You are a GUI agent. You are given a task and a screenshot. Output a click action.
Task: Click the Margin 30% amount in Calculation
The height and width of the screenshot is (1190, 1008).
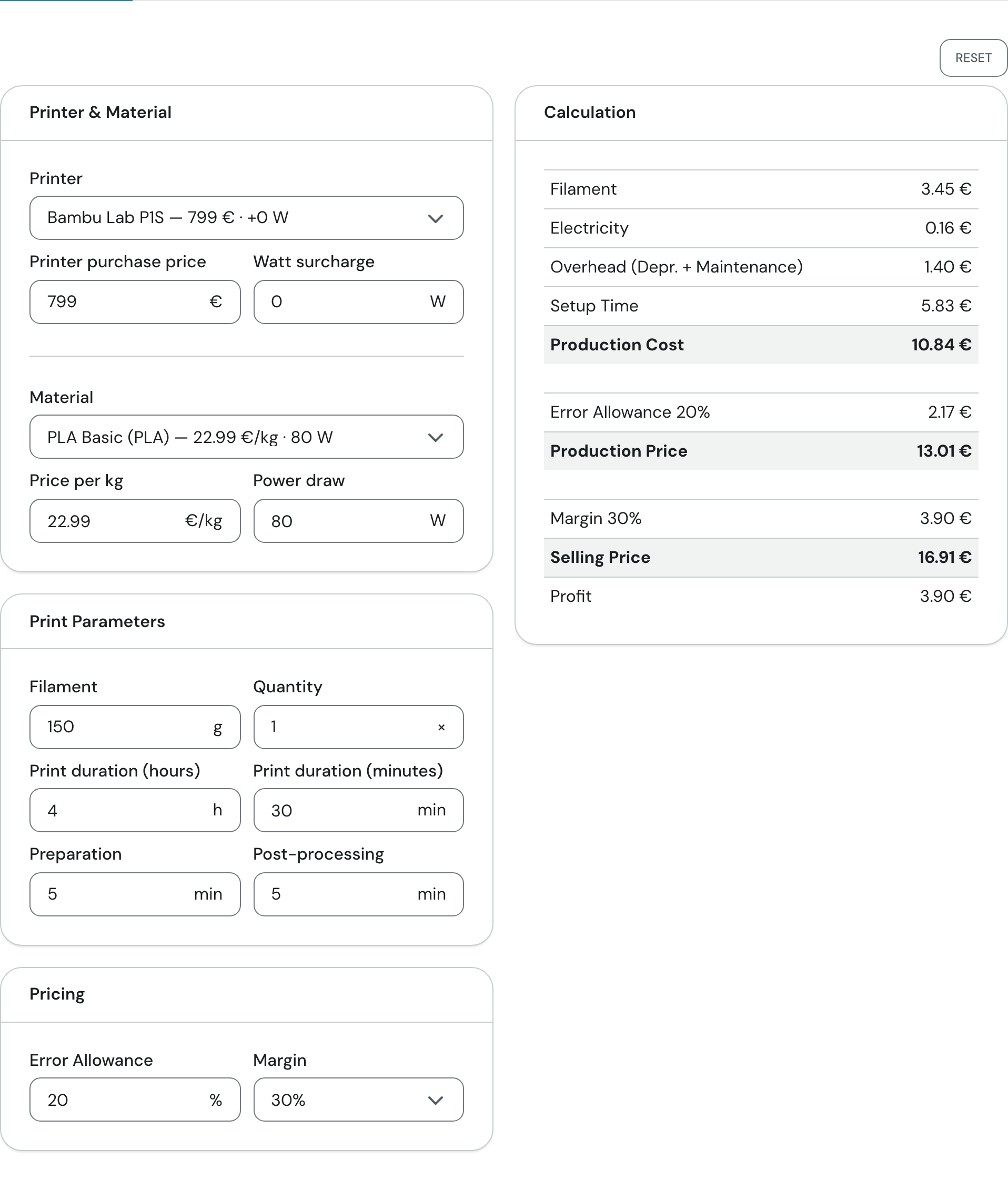tap(945, 518)
